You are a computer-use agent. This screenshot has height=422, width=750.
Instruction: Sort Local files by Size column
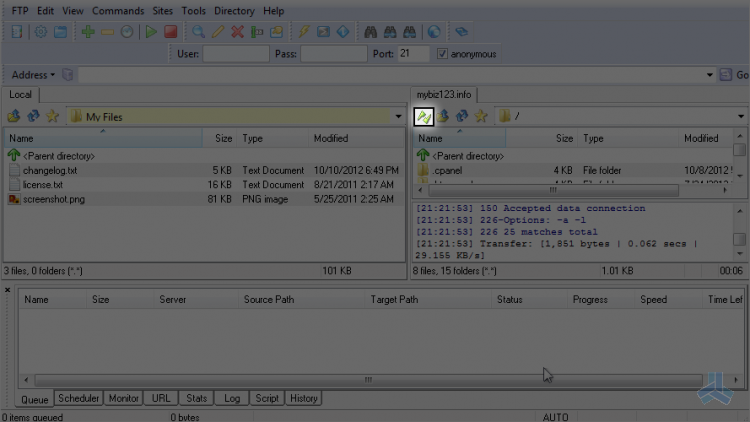pyautogui.click(x=220, y=138)
